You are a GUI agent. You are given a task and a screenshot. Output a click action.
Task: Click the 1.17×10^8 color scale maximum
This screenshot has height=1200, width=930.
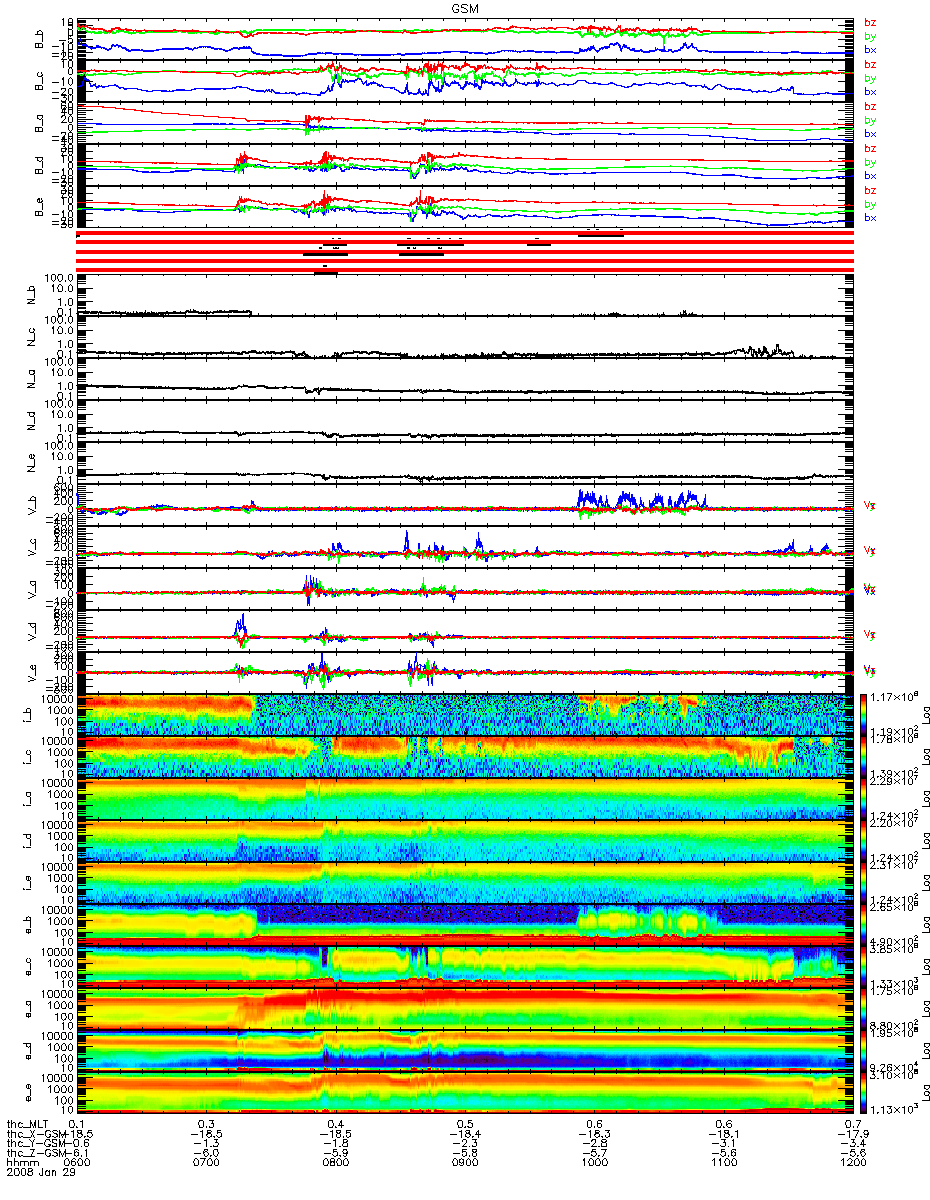click(892, 696)
